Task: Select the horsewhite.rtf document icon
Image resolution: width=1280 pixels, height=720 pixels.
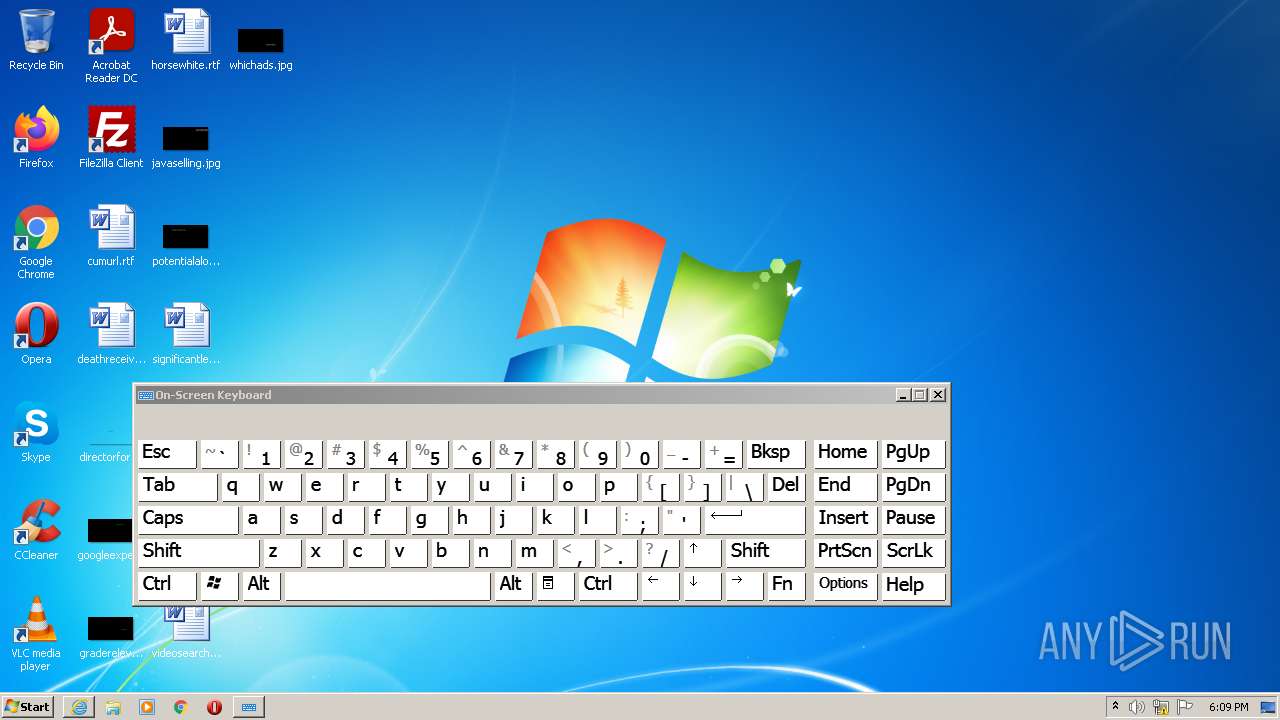Action: pos(186,40)
